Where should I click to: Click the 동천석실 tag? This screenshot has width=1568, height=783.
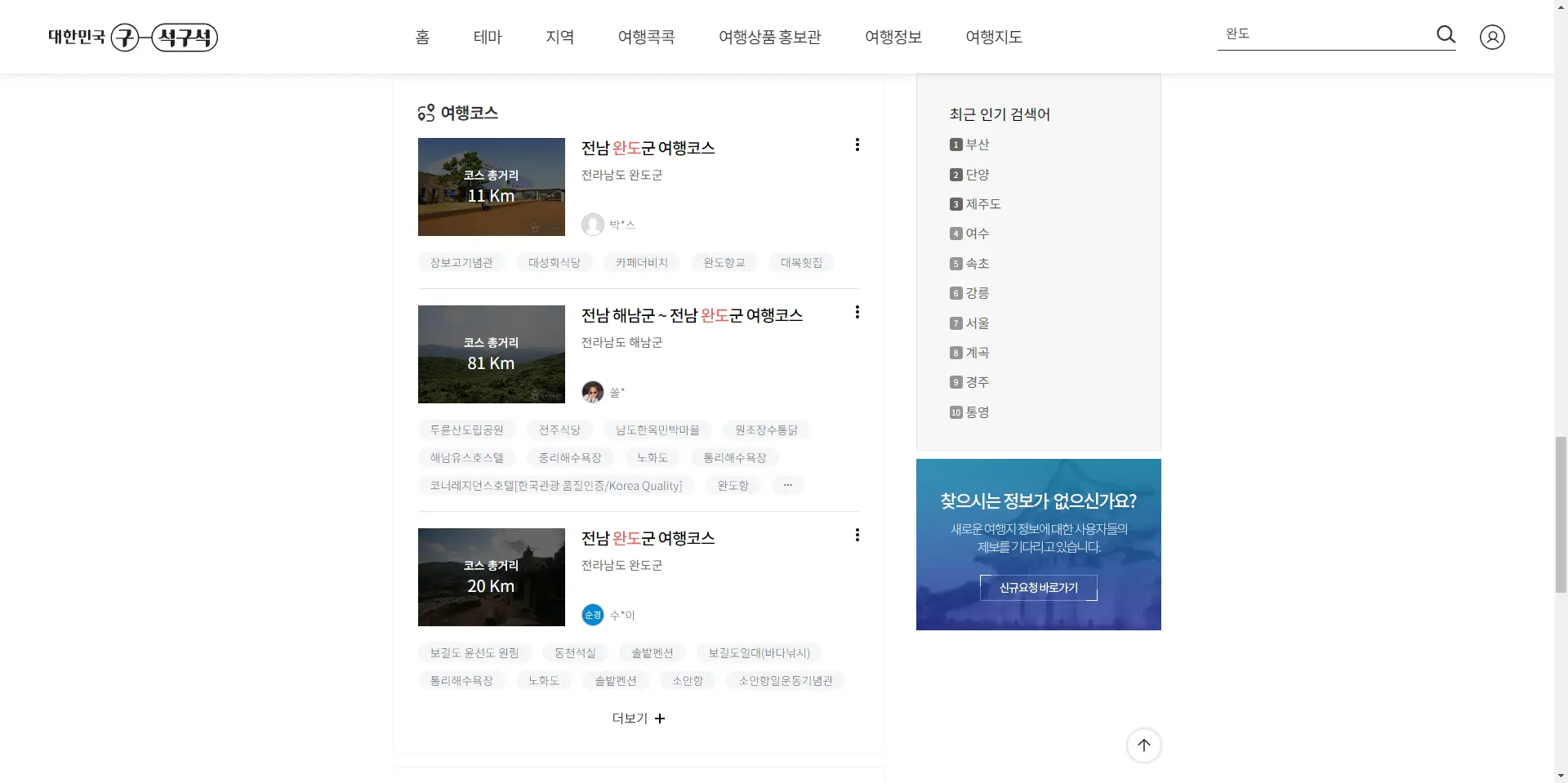[x=575, y=652]
